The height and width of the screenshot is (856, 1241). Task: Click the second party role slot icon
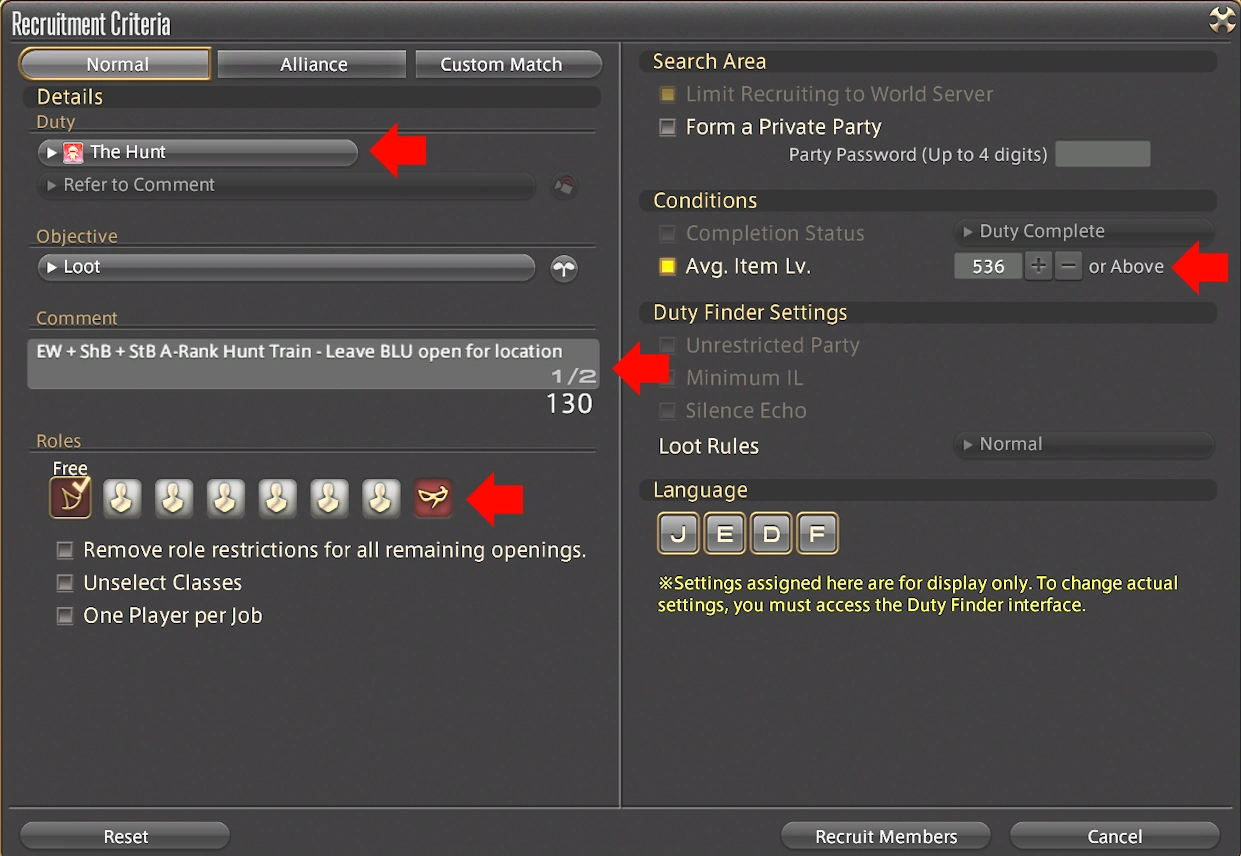[x=122, y=497]
